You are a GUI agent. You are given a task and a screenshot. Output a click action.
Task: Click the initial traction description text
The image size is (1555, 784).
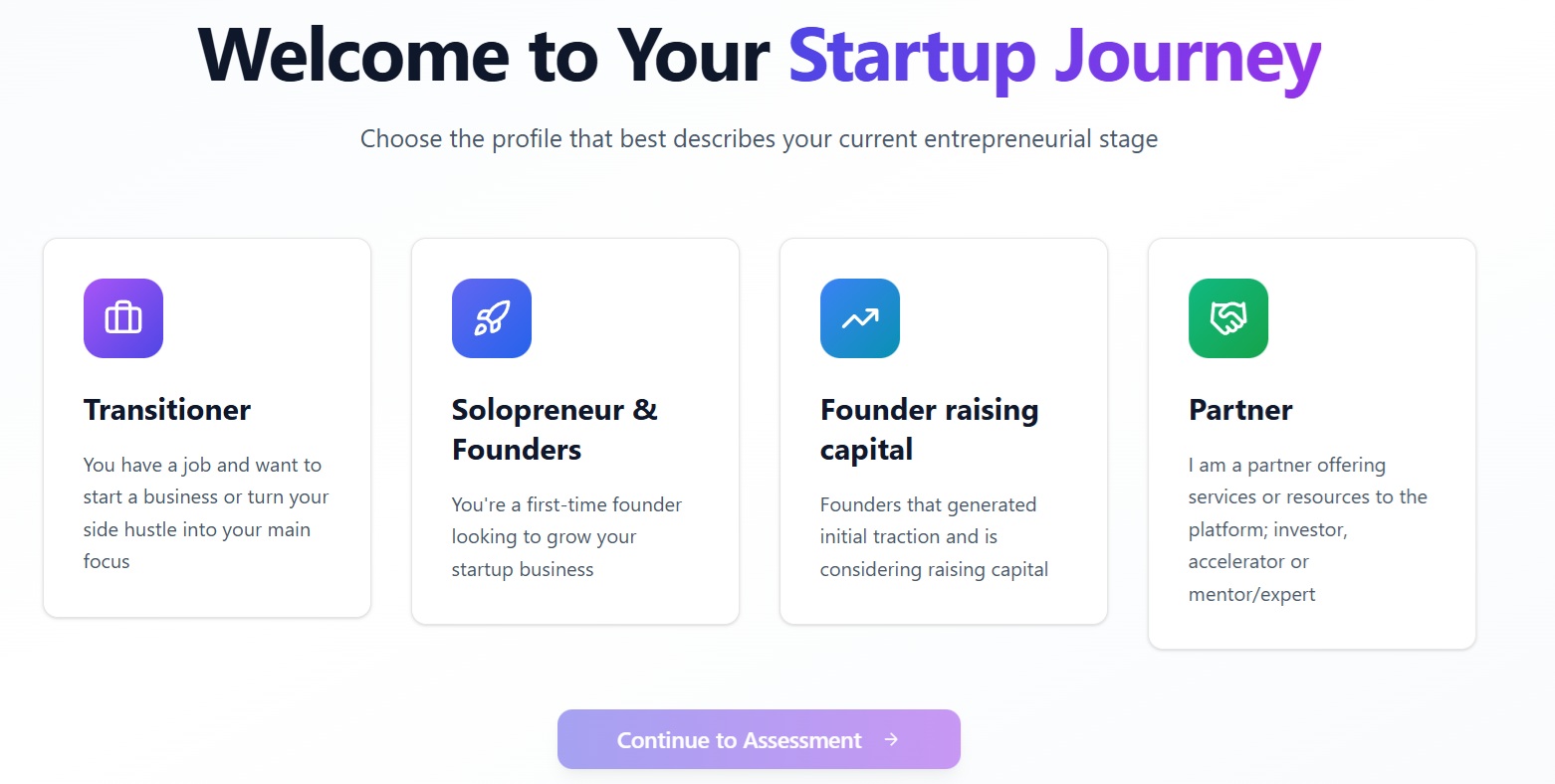[933, 536]
